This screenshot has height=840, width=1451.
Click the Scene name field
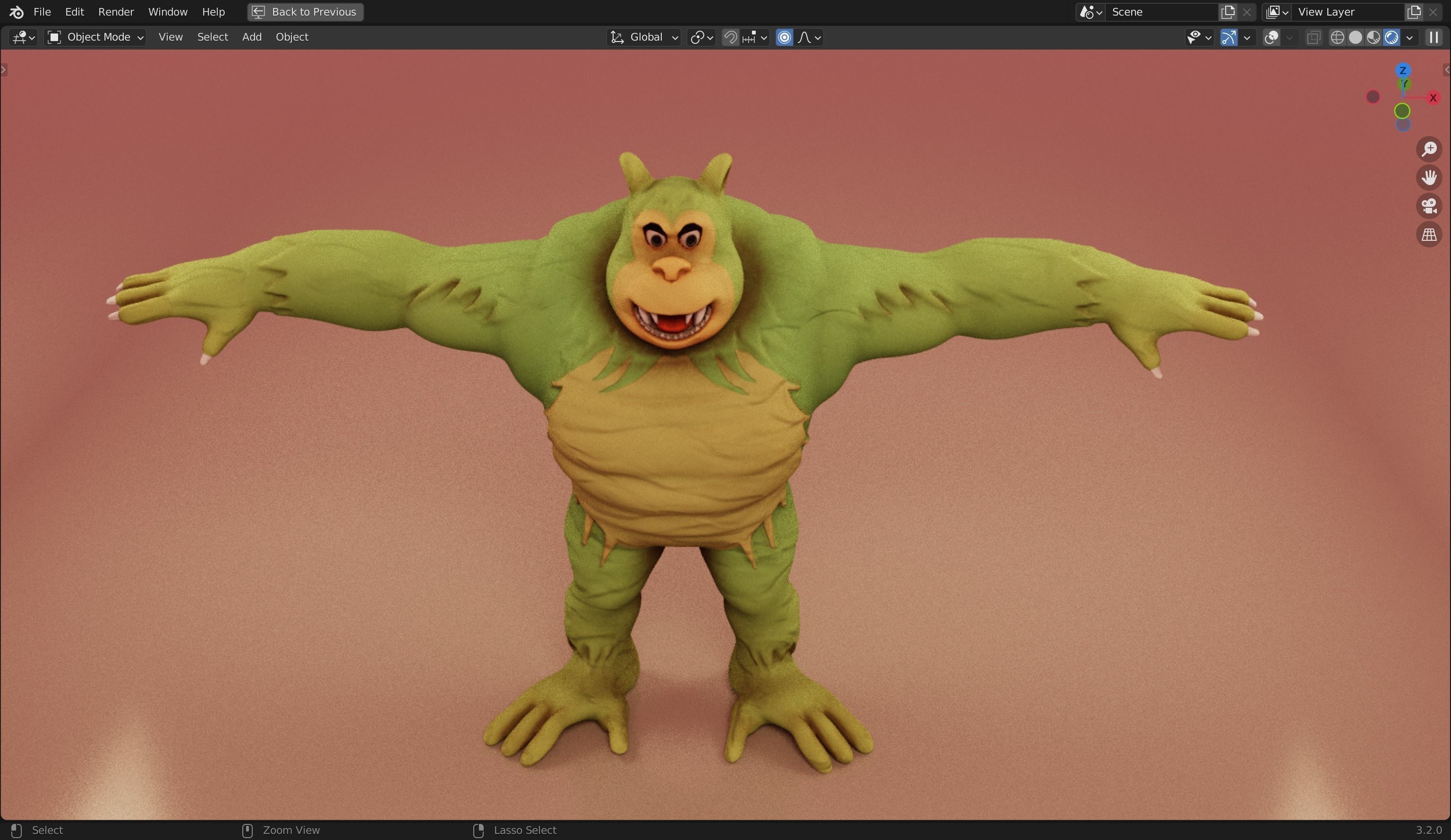1162,12
